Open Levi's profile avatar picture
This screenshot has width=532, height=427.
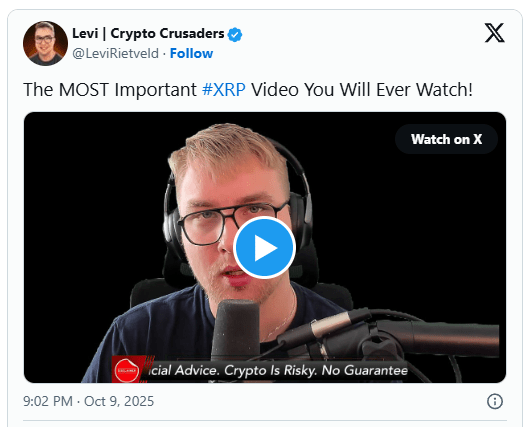45,43
